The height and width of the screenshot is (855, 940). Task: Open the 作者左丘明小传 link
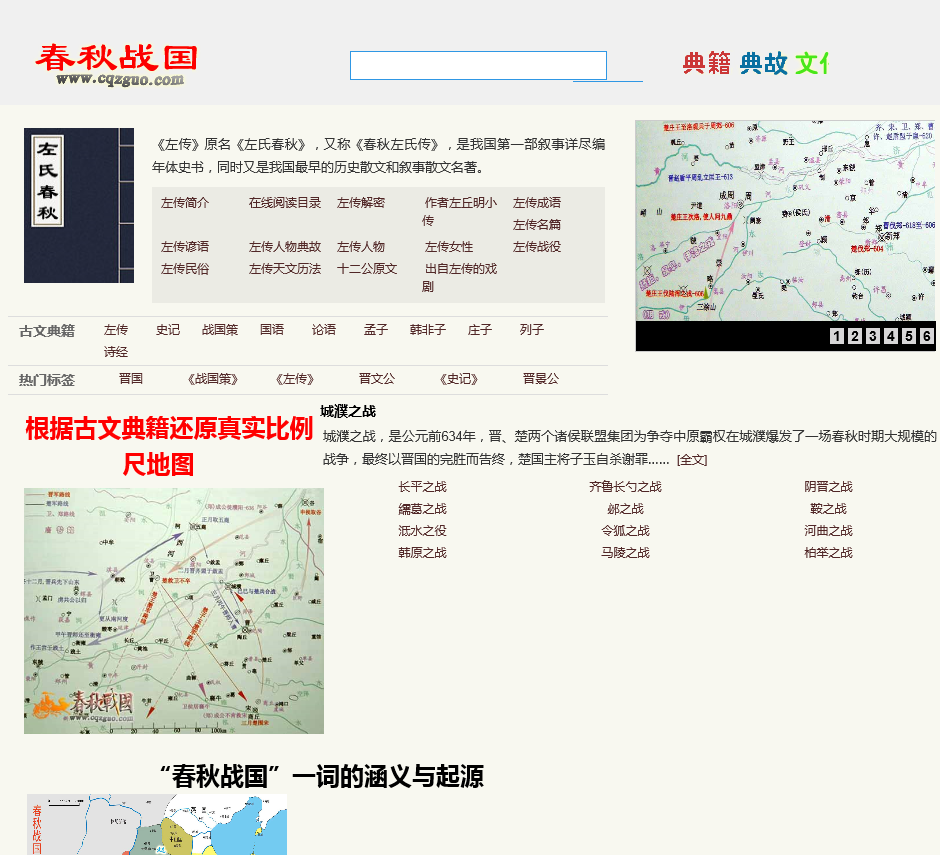[460, 212]
